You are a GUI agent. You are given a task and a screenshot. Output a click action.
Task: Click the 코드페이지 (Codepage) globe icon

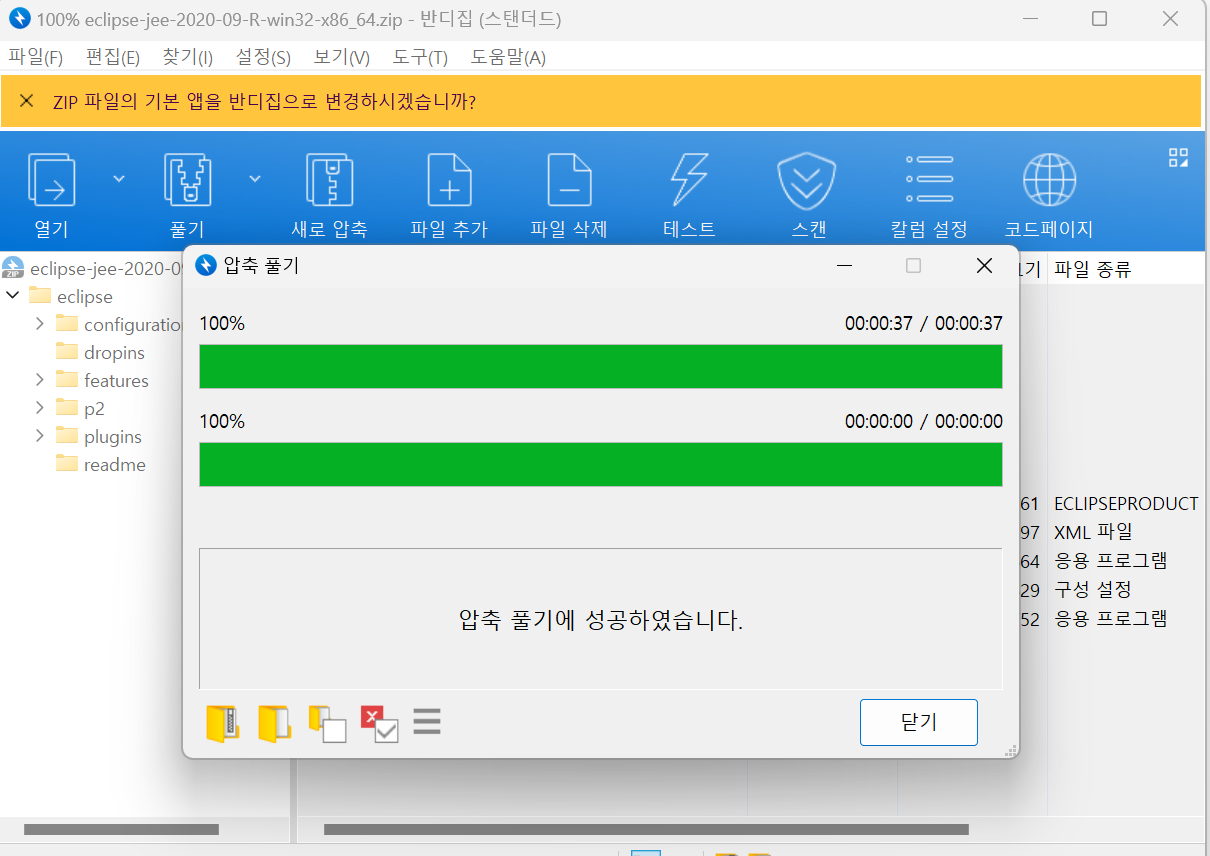(1049, 180)
